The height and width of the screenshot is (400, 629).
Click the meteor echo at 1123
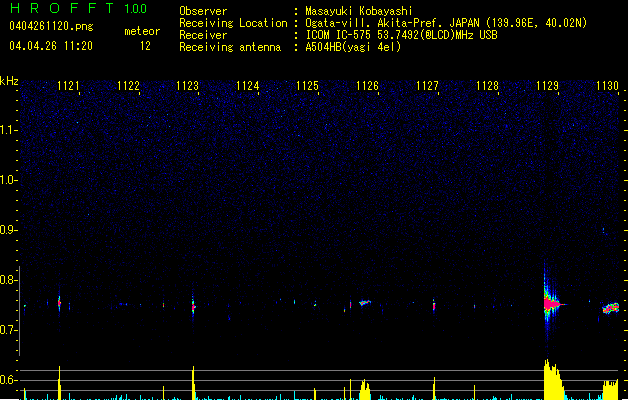coord(193,307)
